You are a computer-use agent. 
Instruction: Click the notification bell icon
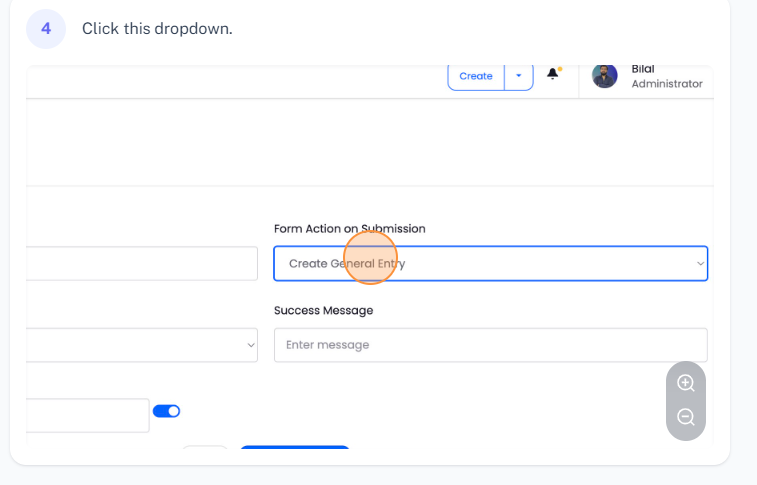(x=553, y=75)
